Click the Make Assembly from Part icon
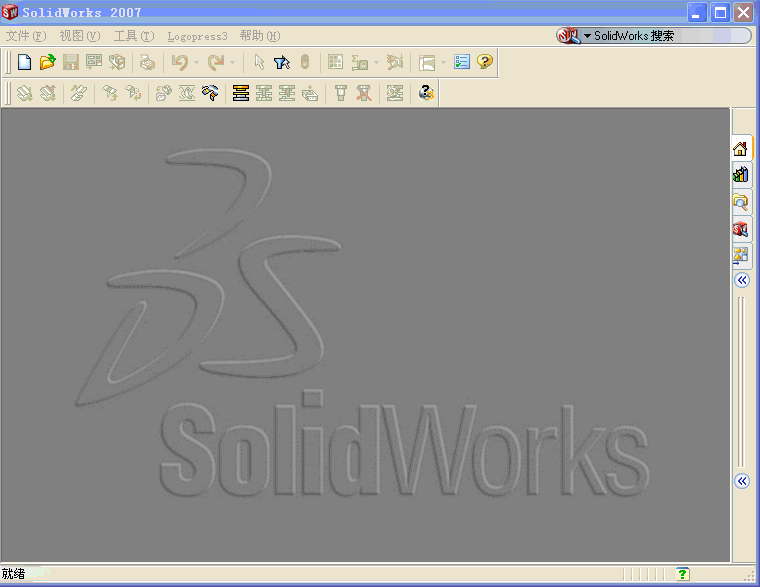760x587 pixels. coord(117,62)
